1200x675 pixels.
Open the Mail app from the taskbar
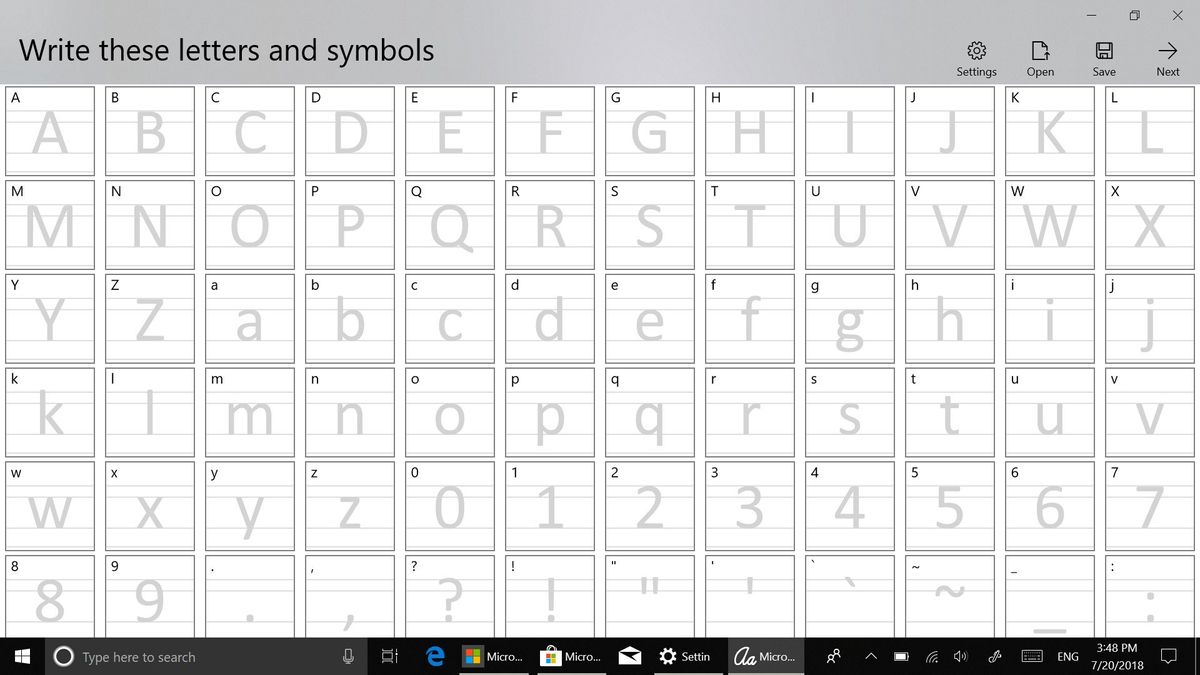click(x=629, y=657)
